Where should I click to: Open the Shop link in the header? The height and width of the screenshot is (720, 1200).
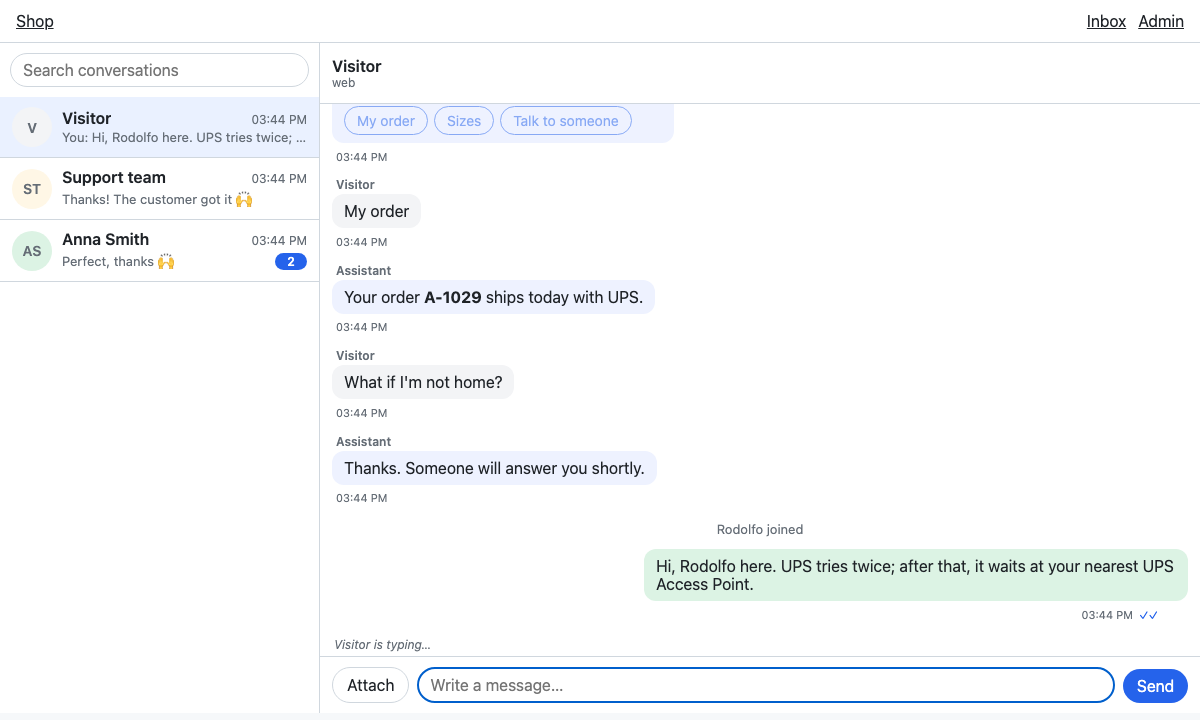click(x=35, y=21)
